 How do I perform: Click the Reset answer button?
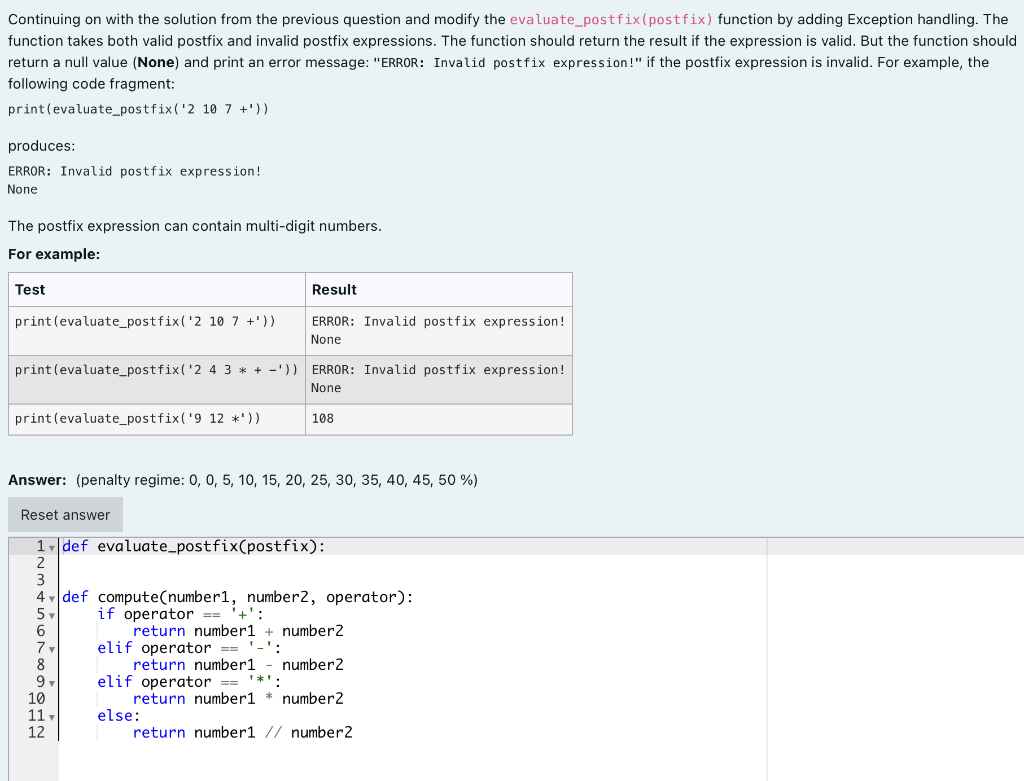64,514
